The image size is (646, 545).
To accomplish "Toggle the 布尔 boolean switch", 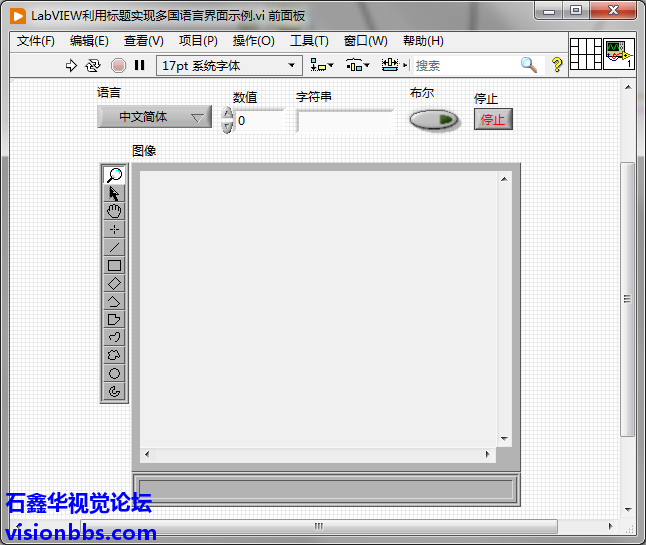I will pyautogui.click(x=434, y=120).
